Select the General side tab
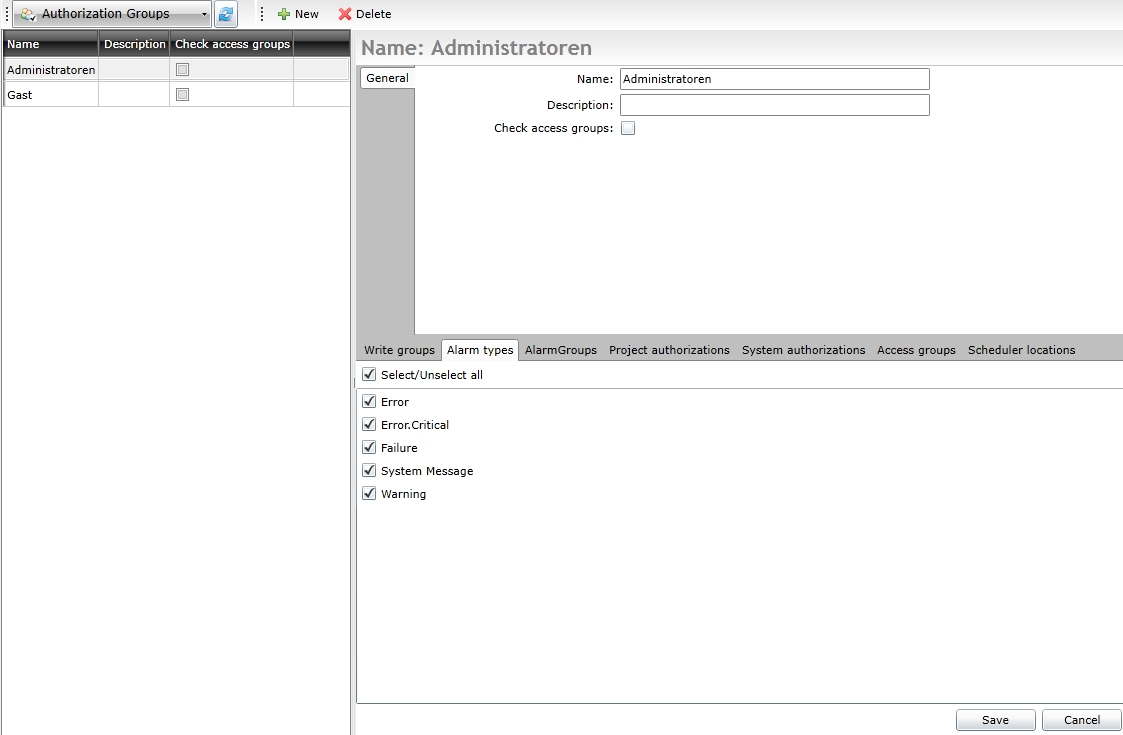Viewport: 1123px width, 735px height. pyautogui.click(x=387, y=78)
